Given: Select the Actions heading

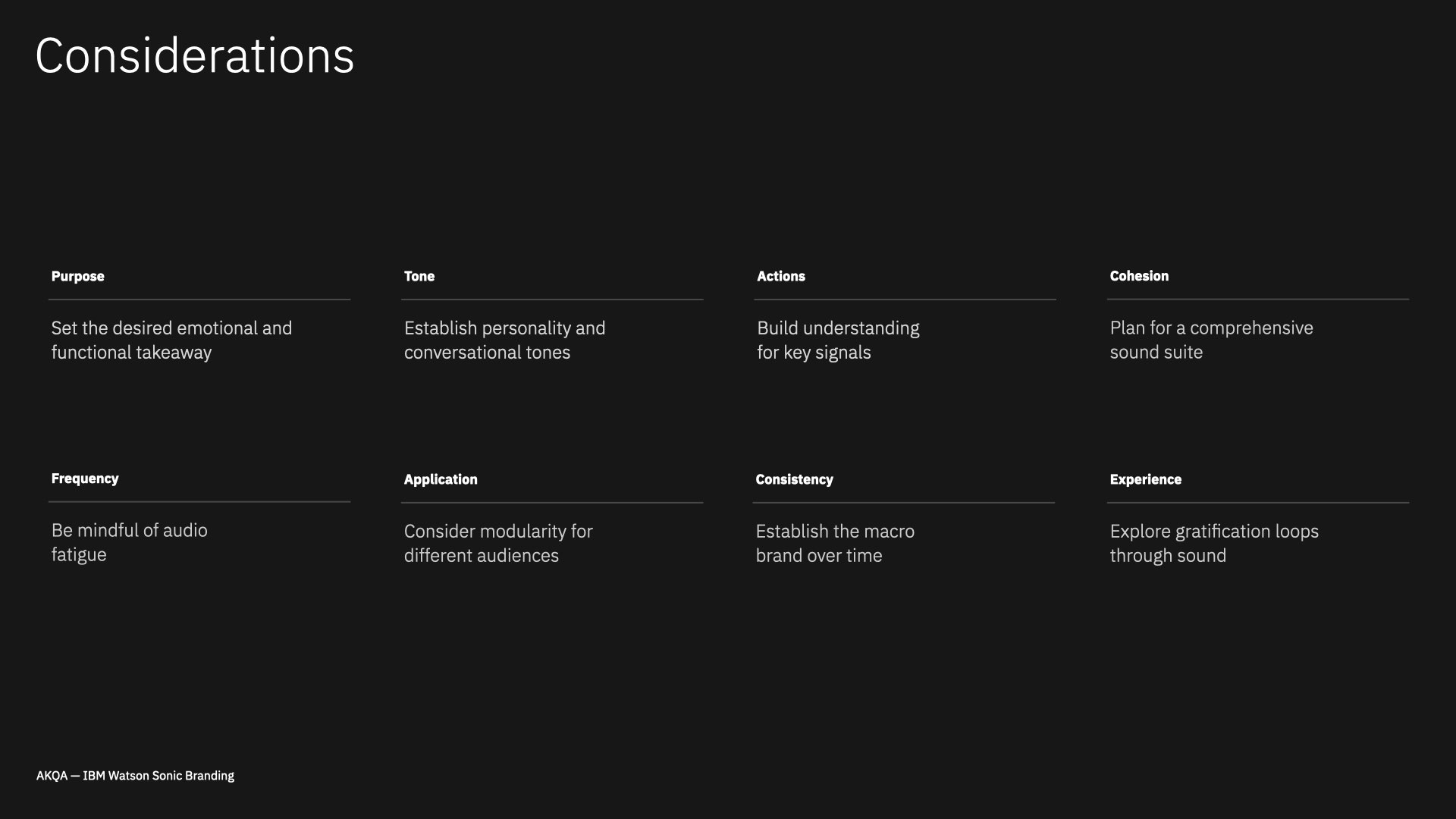Looking at the screenshot, I should tap(780, 276).
